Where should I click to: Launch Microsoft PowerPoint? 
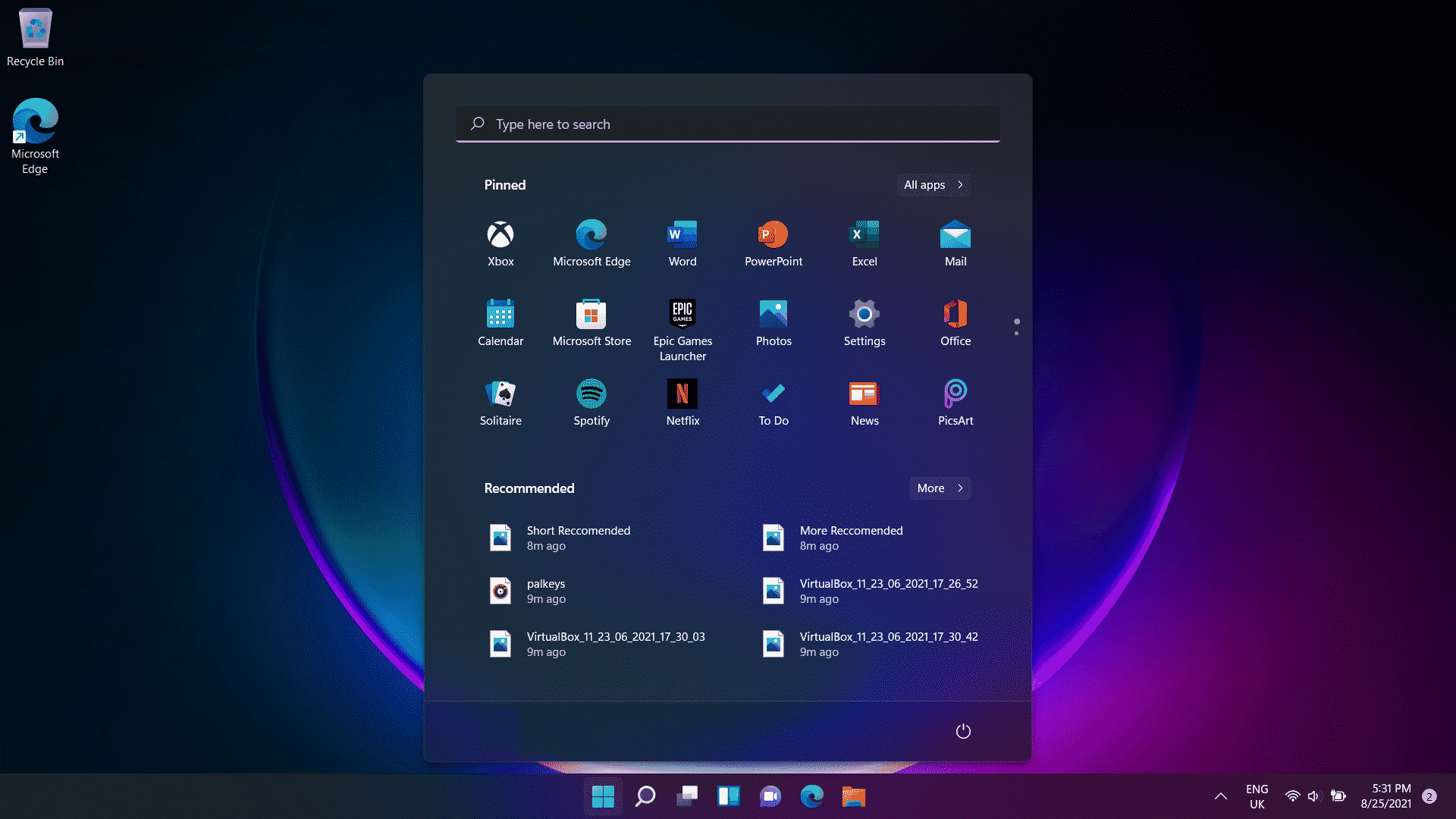click(x=773, y=242)
